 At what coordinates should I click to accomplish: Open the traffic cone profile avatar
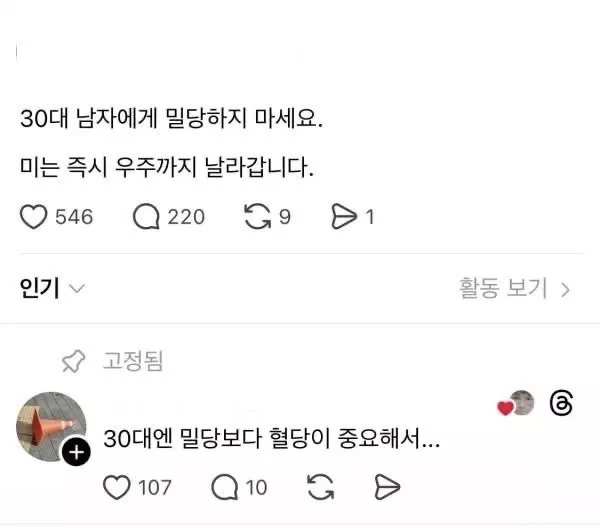pyautogui.click(x=46, y=426)
